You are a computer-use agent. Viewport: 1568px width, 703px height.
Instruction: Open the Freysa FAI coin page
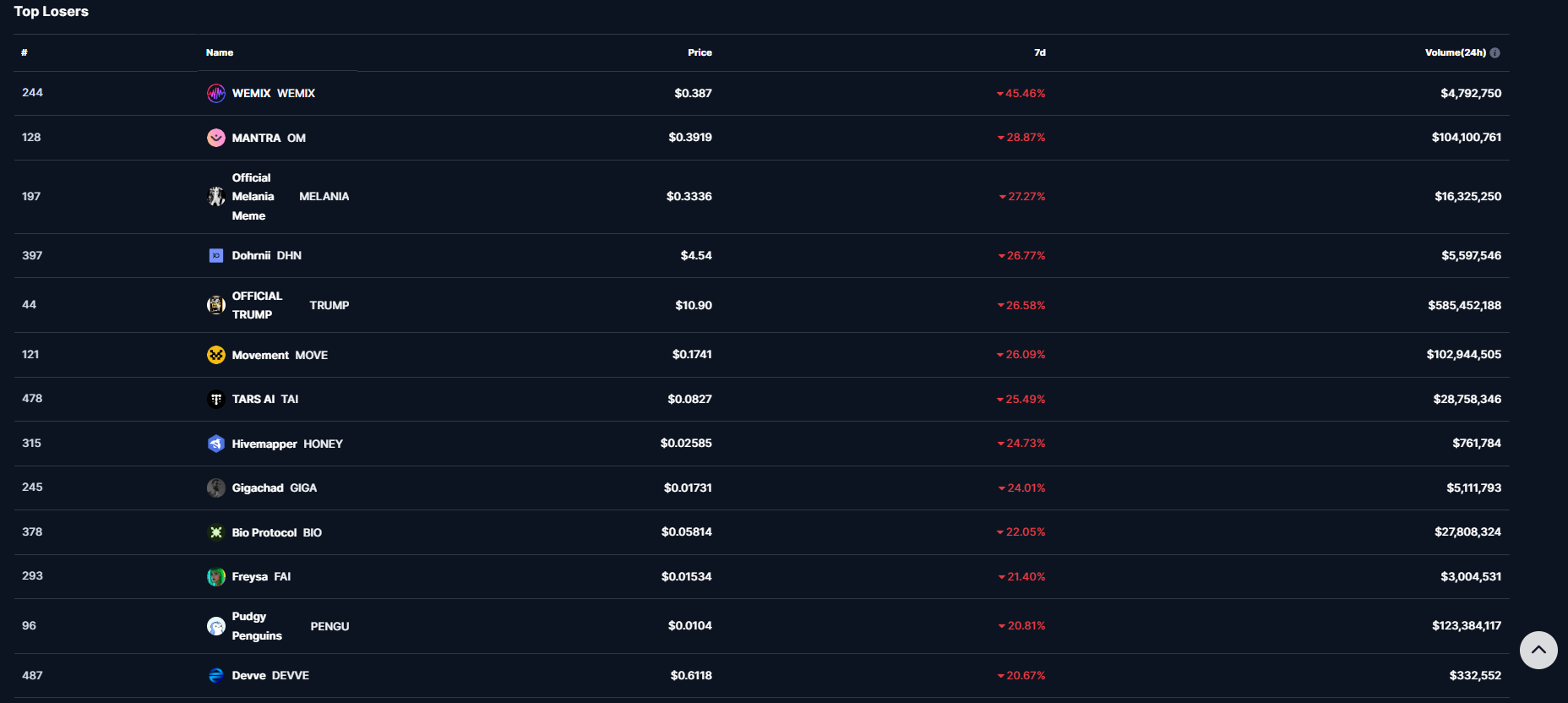coord(250,576)
